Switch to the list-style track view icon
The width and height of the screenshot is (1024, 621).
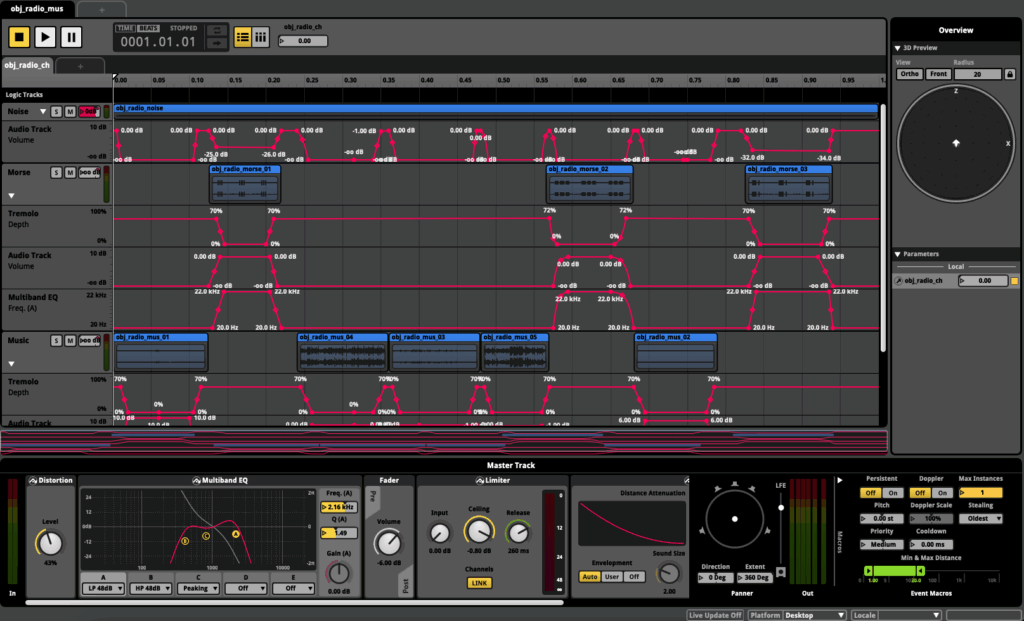tap(243, 37)
